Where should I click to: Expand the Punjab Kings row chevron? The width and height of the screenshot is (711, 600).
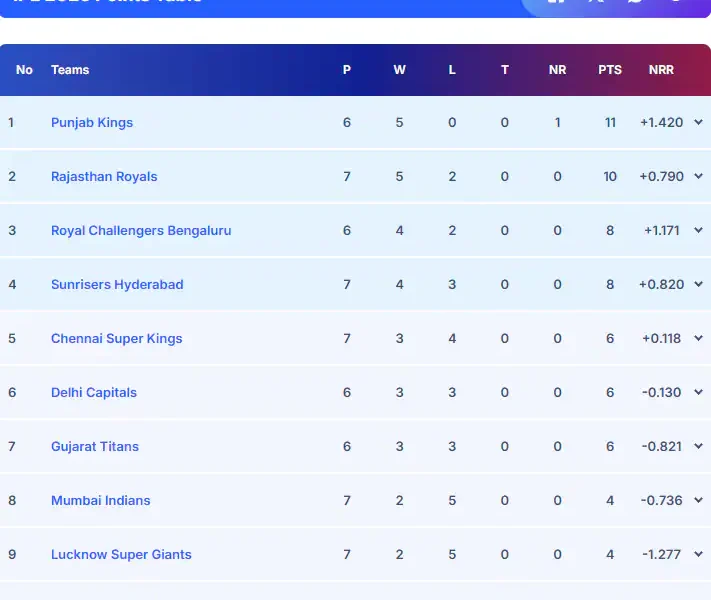tap(698, 122)
